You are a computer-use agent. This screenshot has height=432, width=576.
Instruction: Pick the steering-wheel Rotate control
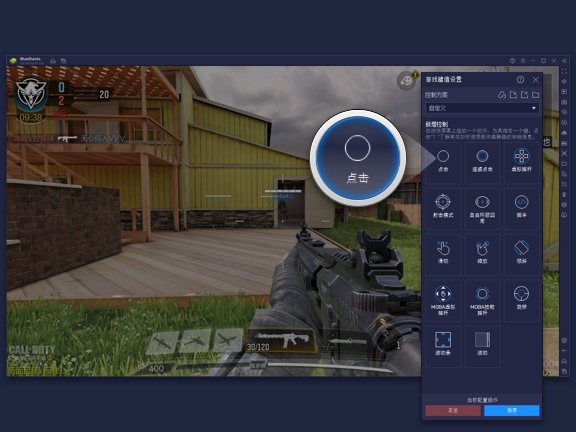[x=521, y=300]
